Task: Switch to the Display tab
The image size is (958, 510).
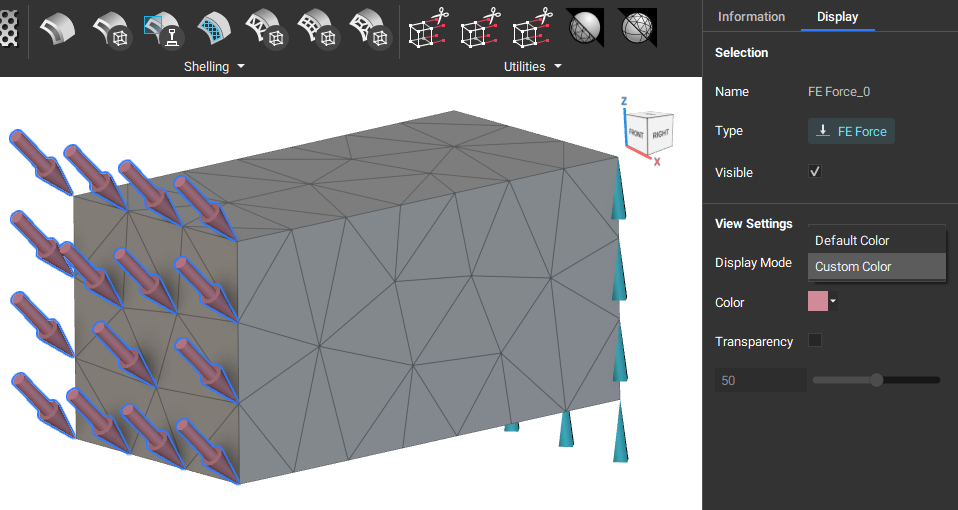Action: (837, 16)
